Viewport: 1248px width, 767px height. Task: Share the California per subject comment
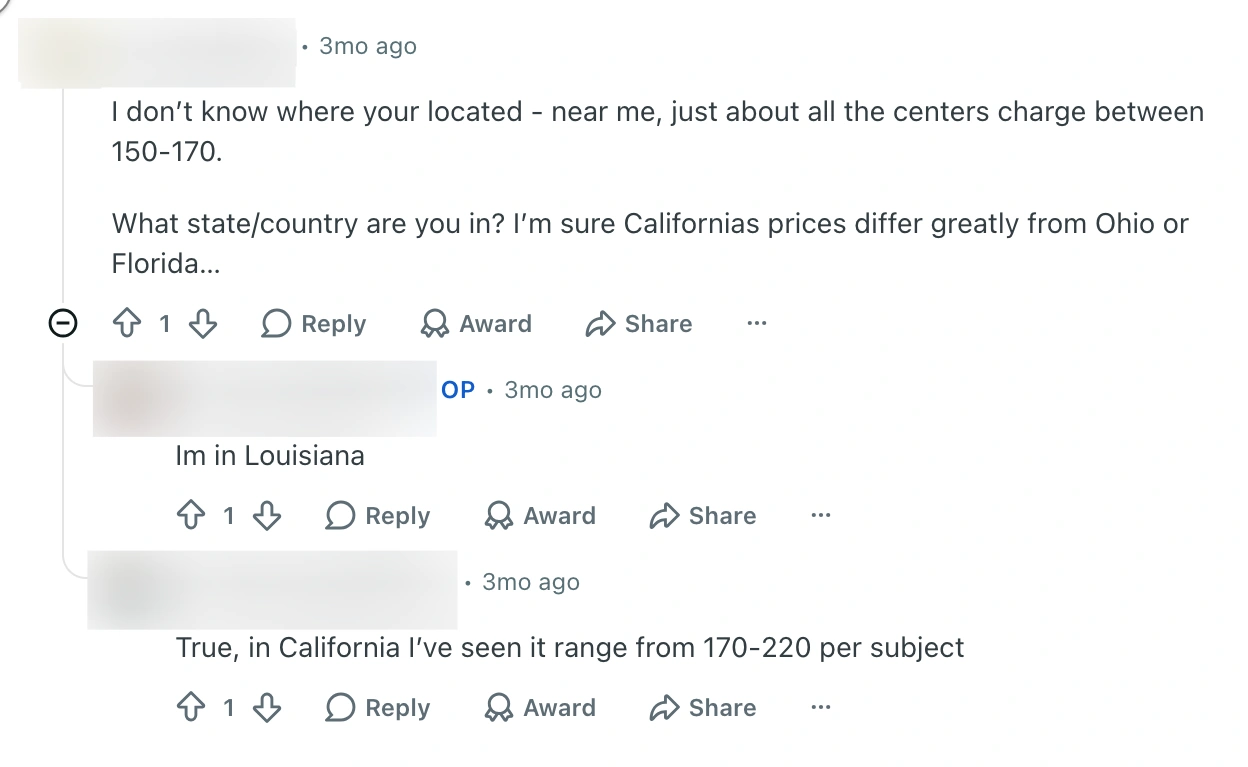pyautogui.click(x=703, y=707)
